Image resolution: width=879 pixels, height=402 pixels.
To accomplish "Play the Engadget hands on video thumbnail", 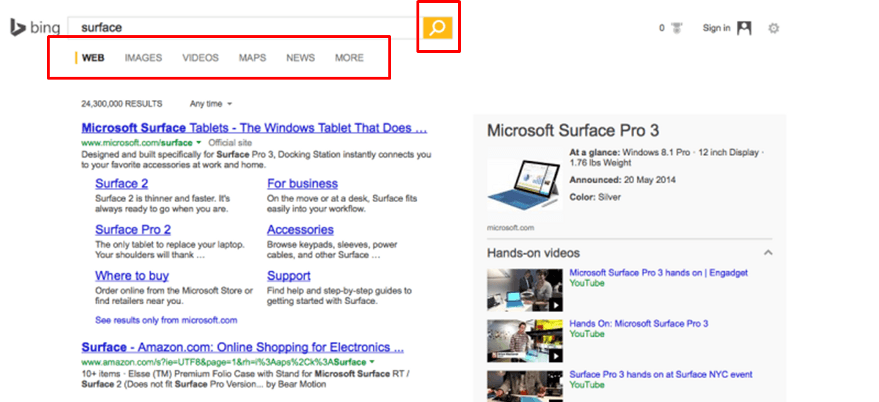I will [x=525, y=290].
